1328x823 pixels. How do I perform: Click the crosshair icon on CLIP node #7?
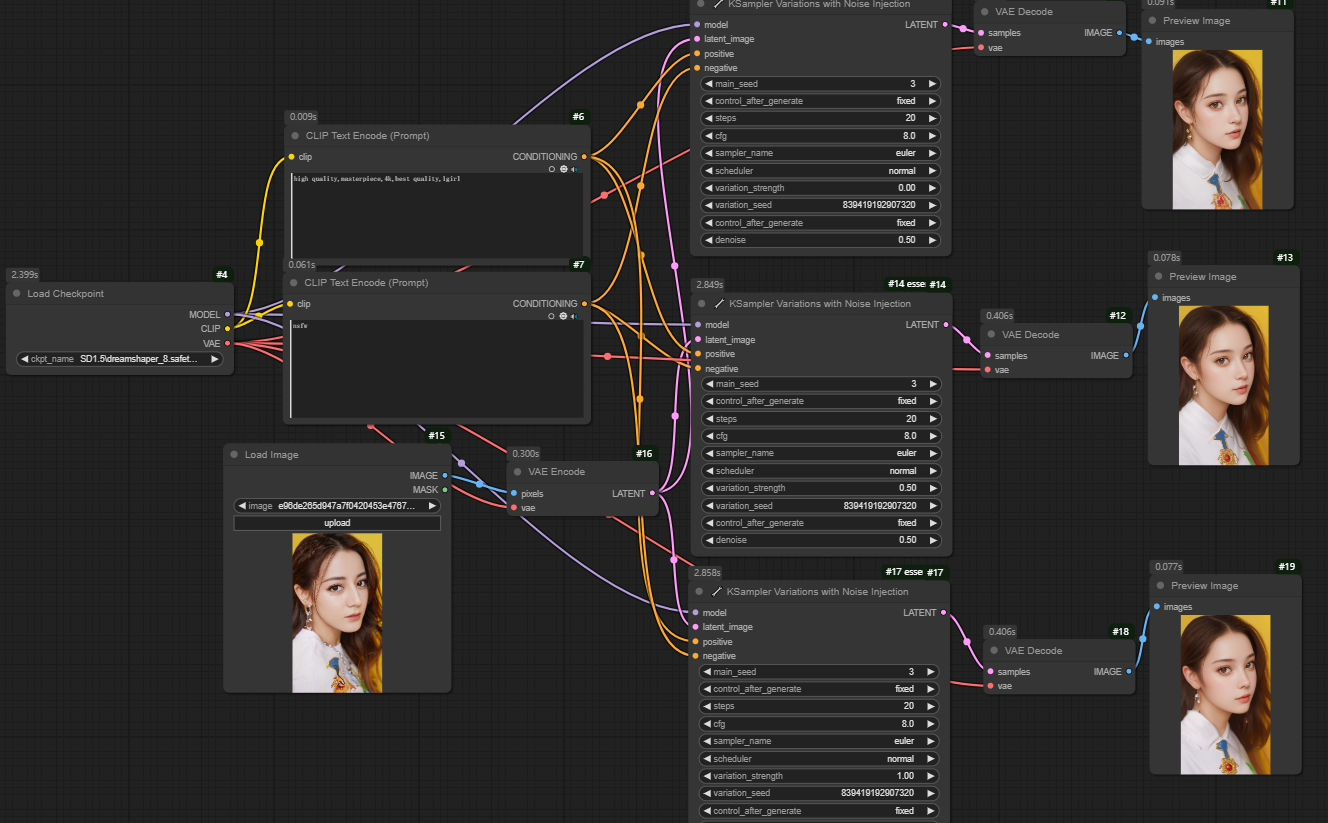(563, 316)
